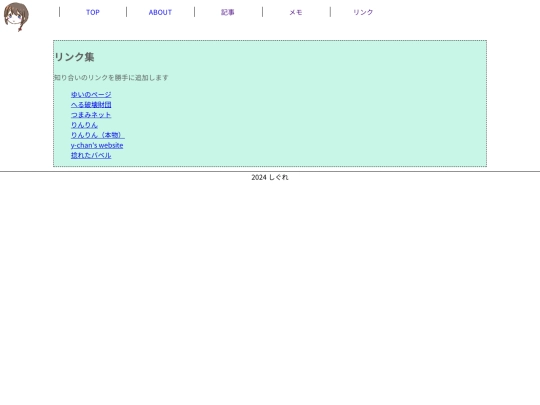Select the リンク navigation item
540x405 pixels.
(363, 12)
